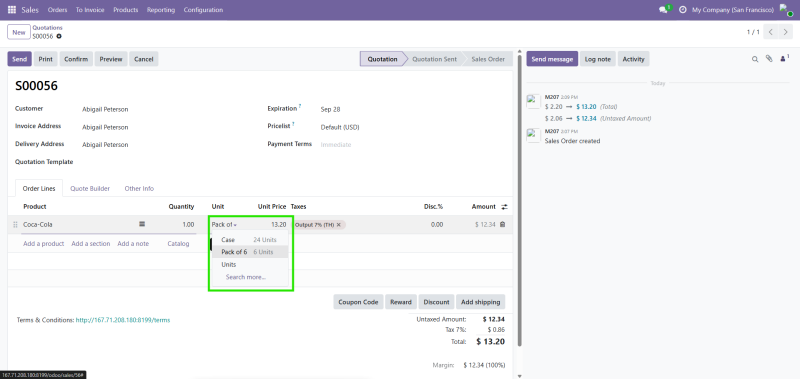Remove the Output 7% (TH) tax tag
This screenshot has height=379, width=800.
point(338,224)
